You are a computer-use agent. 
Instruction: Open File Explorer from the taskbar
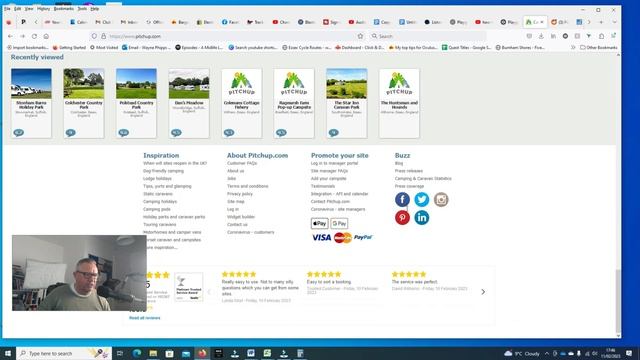[x=153, y=353]
